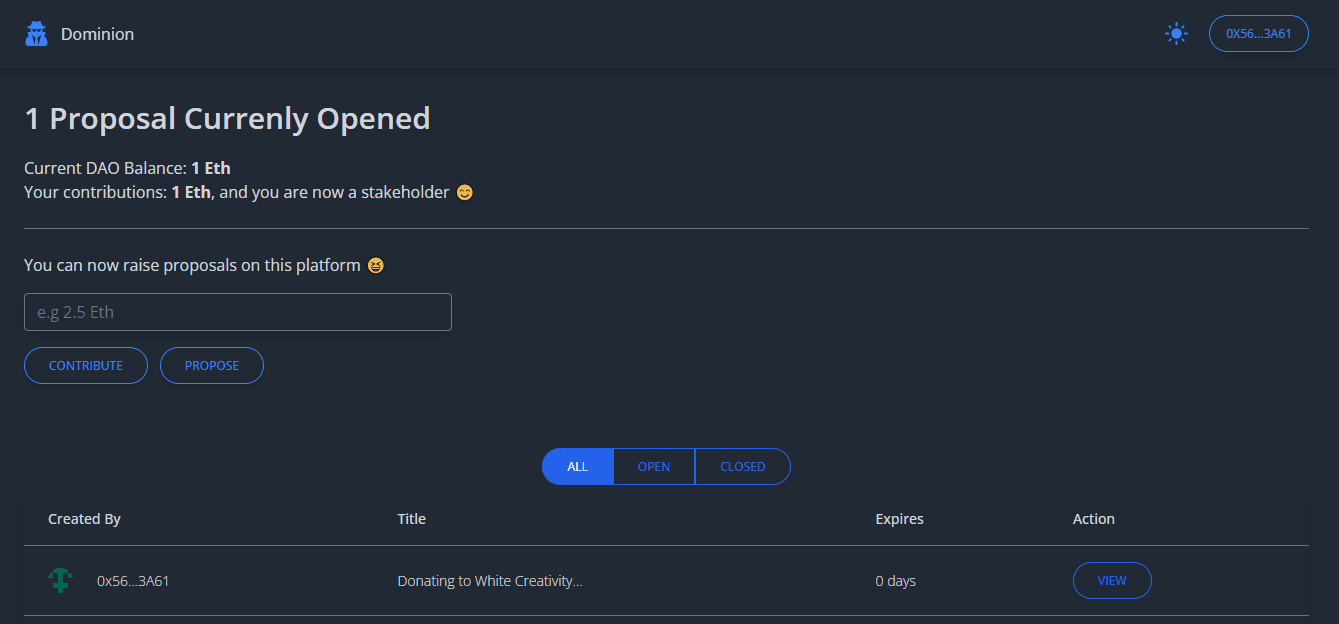The height and width of the screenshot is (624, 1339).
Task: Click the proposal creator address 0x56...3A61
Action: (x=134, y=580)
